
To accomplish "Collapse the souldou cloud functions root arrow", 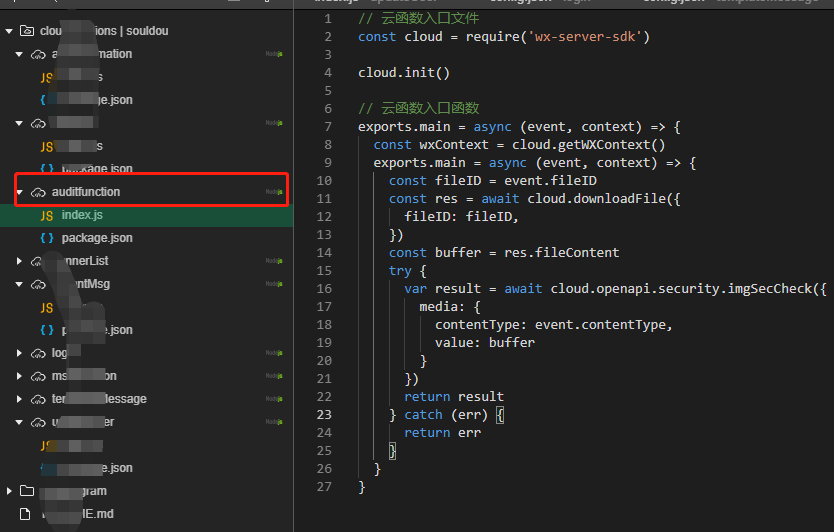I will [x=9, y=31].
